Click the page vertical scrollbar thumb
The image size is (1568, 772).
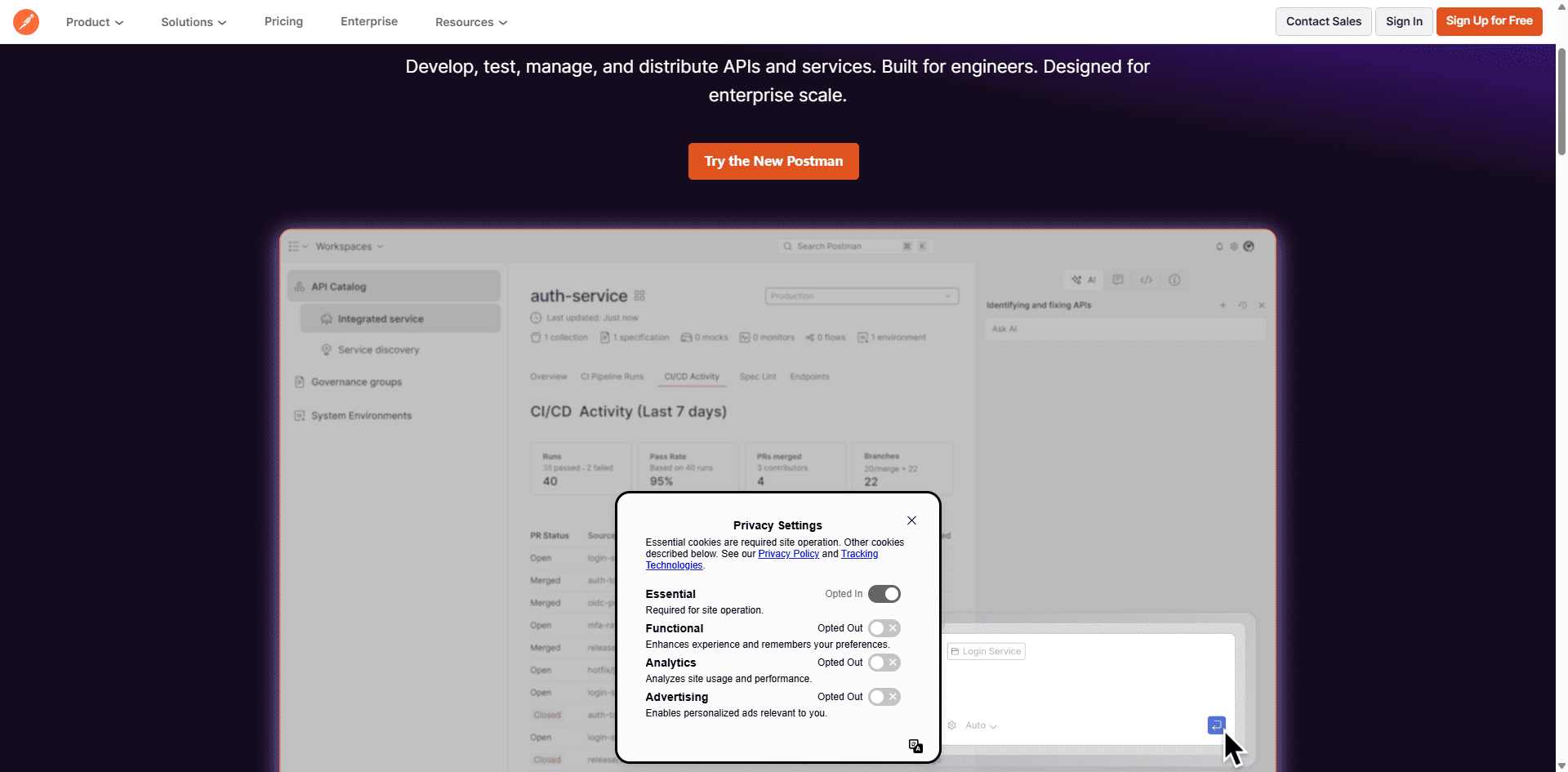1561,102
